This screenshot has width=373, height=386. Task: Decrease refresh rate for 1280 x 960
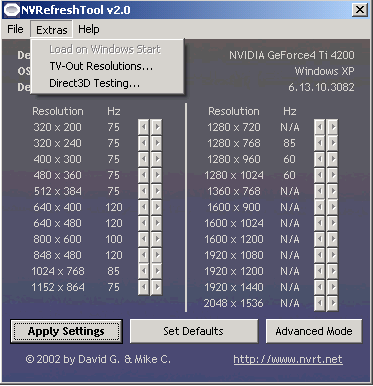(320, 159)
